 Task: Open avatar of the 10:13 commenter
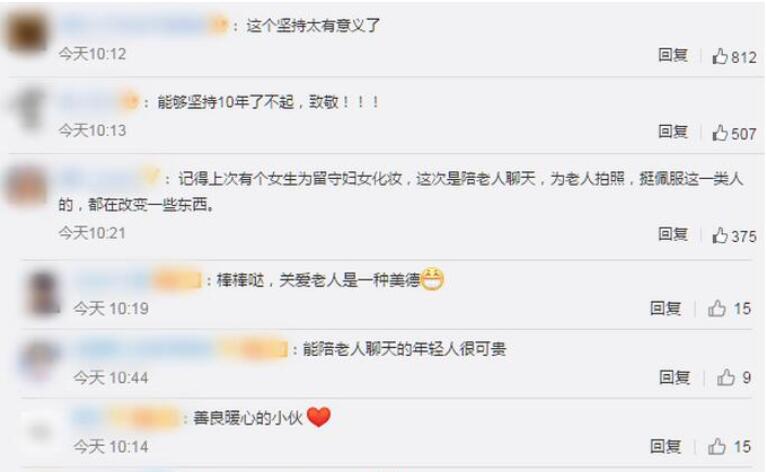tap(29, 108)
